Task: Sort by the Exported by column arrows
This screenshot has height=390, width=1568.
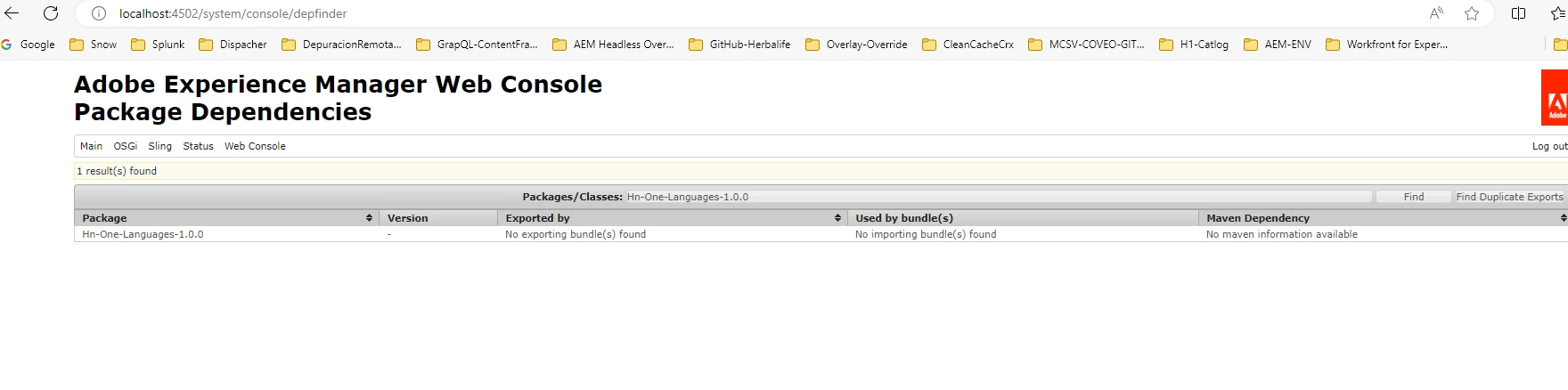Action: (837, 218)
